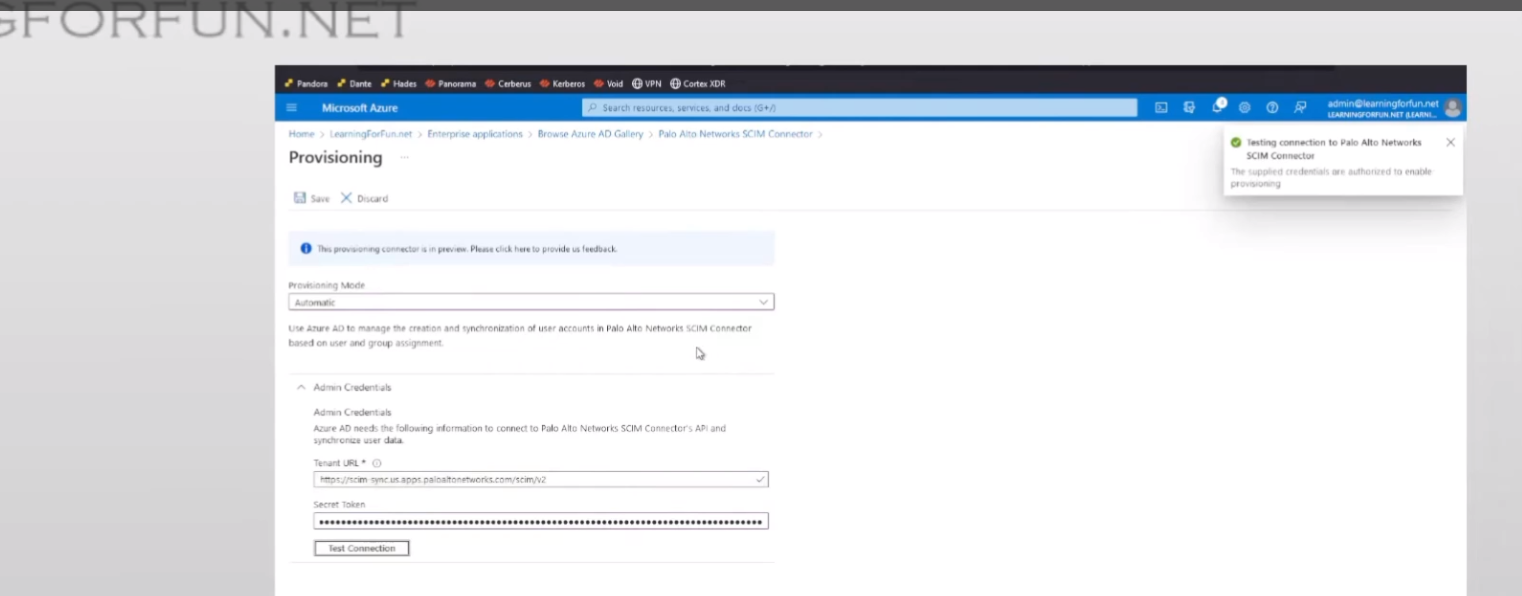Open the notifications bell
Viewport: 1522px width, 596px height.
[1218, 107]
